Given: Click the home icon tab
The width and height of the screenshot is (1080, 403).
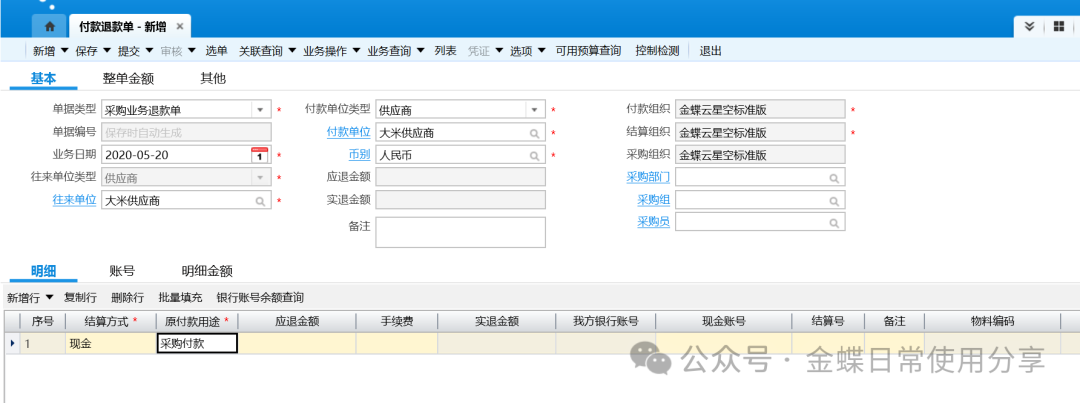Looking at the screenshot, I should (49, 26).
